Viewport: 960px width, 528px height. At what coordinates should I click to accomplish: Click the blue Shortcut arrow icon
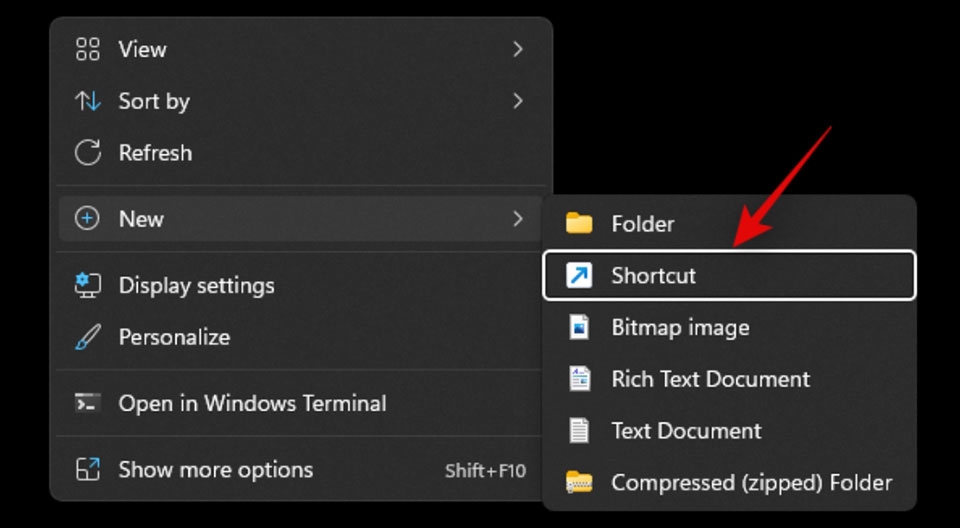tap(579, 276)
